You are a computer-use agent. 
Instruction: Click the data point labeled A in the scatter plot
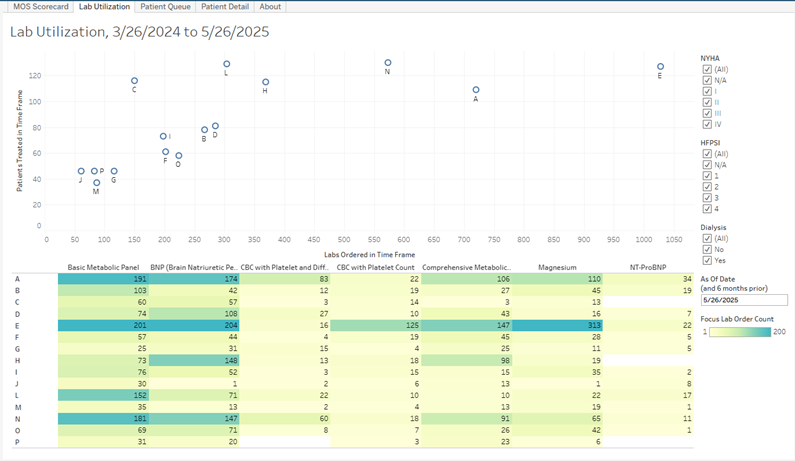[476, 90]
